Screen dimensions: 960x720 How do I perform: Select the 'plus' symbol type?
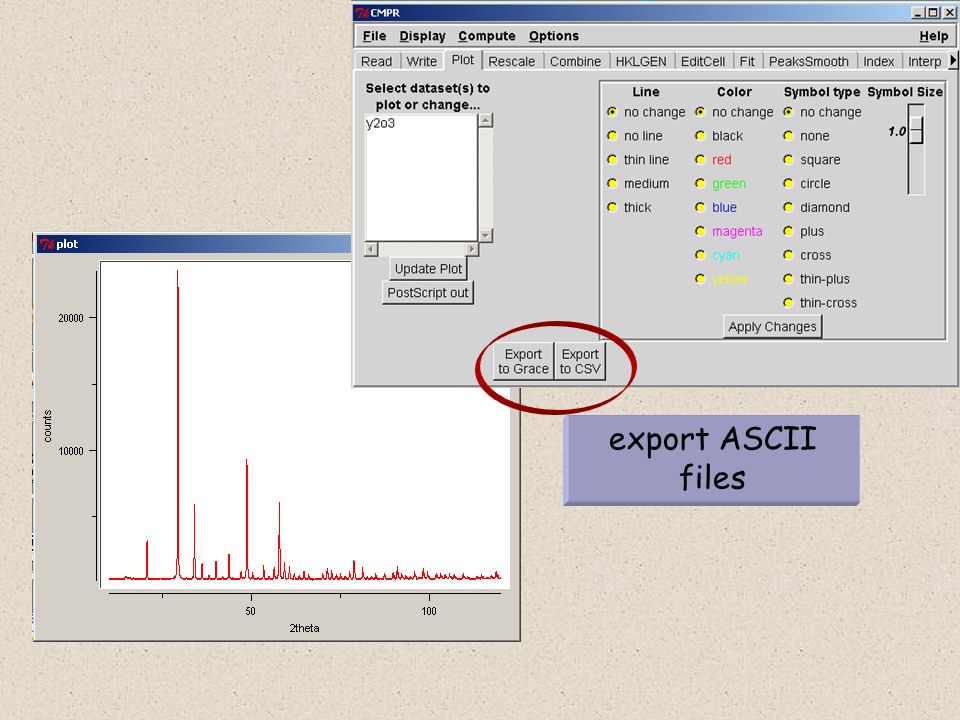[789, 231]
